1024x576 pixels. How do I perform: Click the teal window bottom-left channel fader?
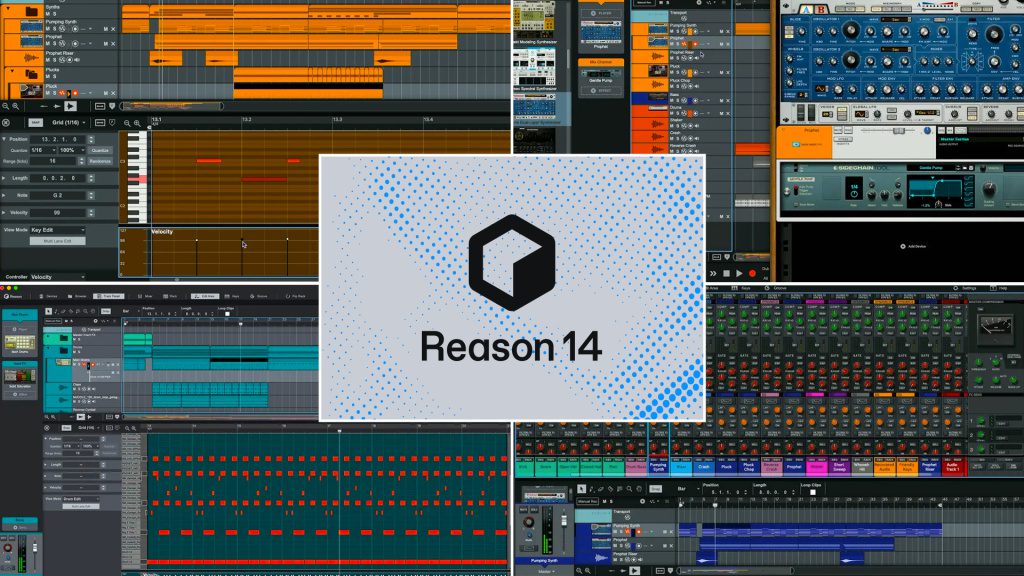(x=35, y=549)
